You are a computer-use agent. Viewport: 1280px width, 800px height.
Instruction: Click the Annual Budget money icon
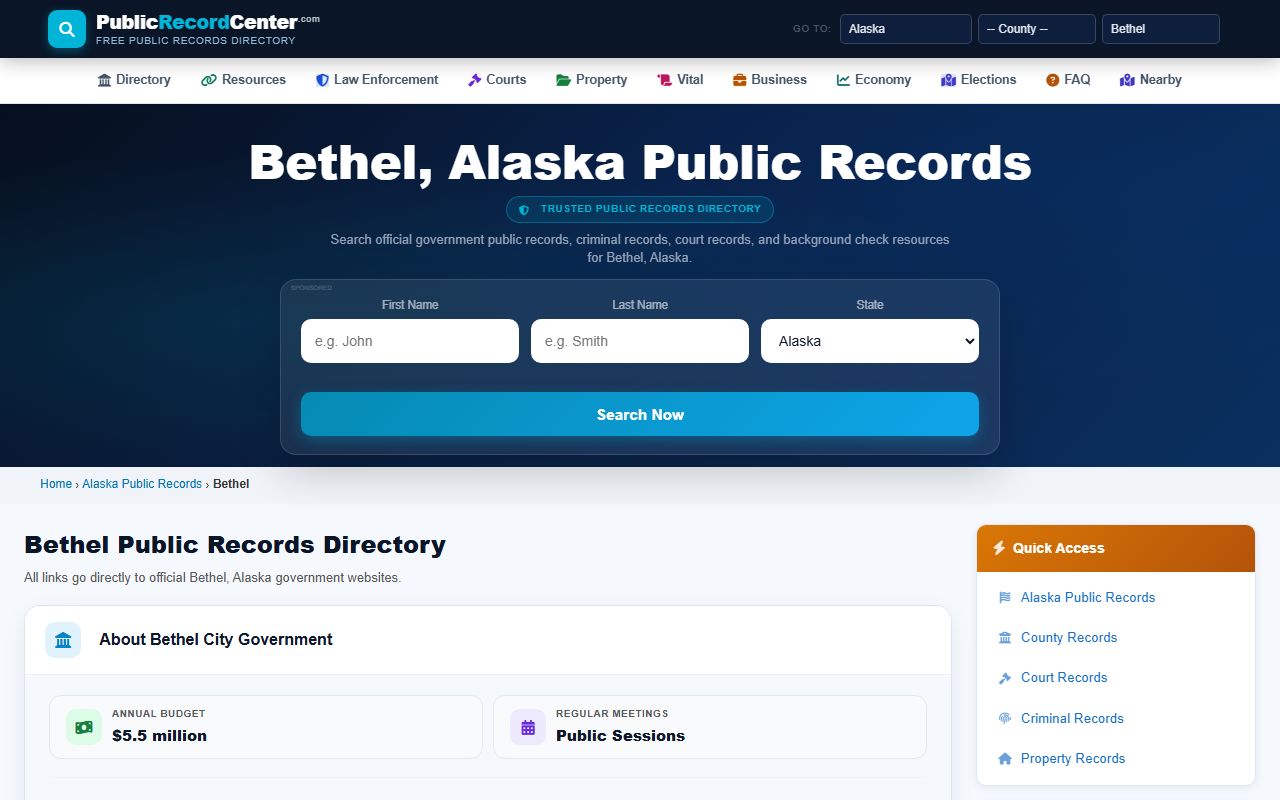pos(84,727)
